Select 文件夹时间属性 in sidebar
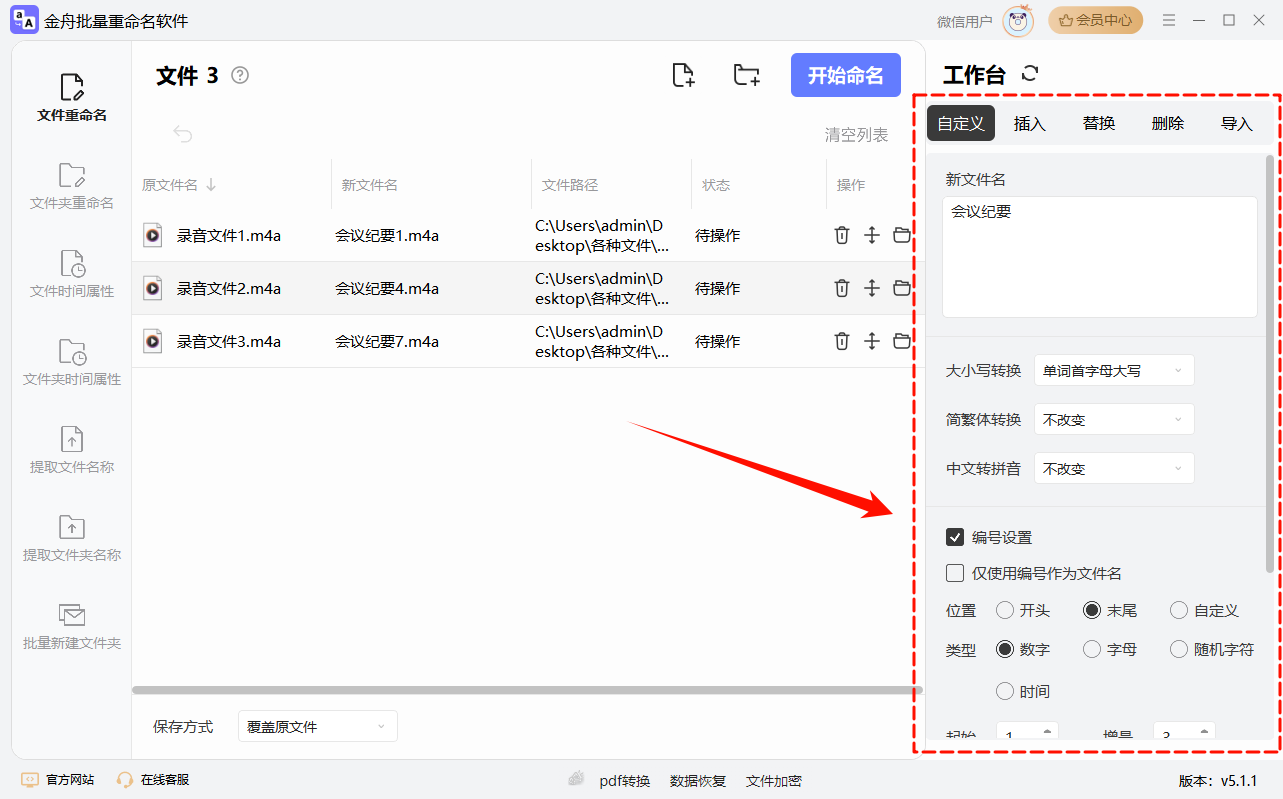1283x799 pixels. (x=71, y=361)
